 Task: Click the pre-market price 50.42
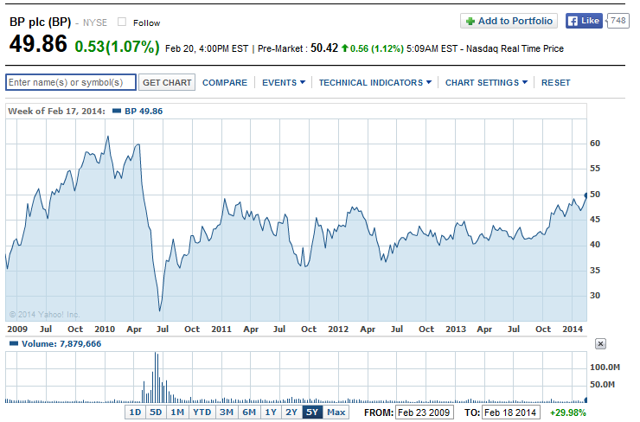(x=324, y=48)
